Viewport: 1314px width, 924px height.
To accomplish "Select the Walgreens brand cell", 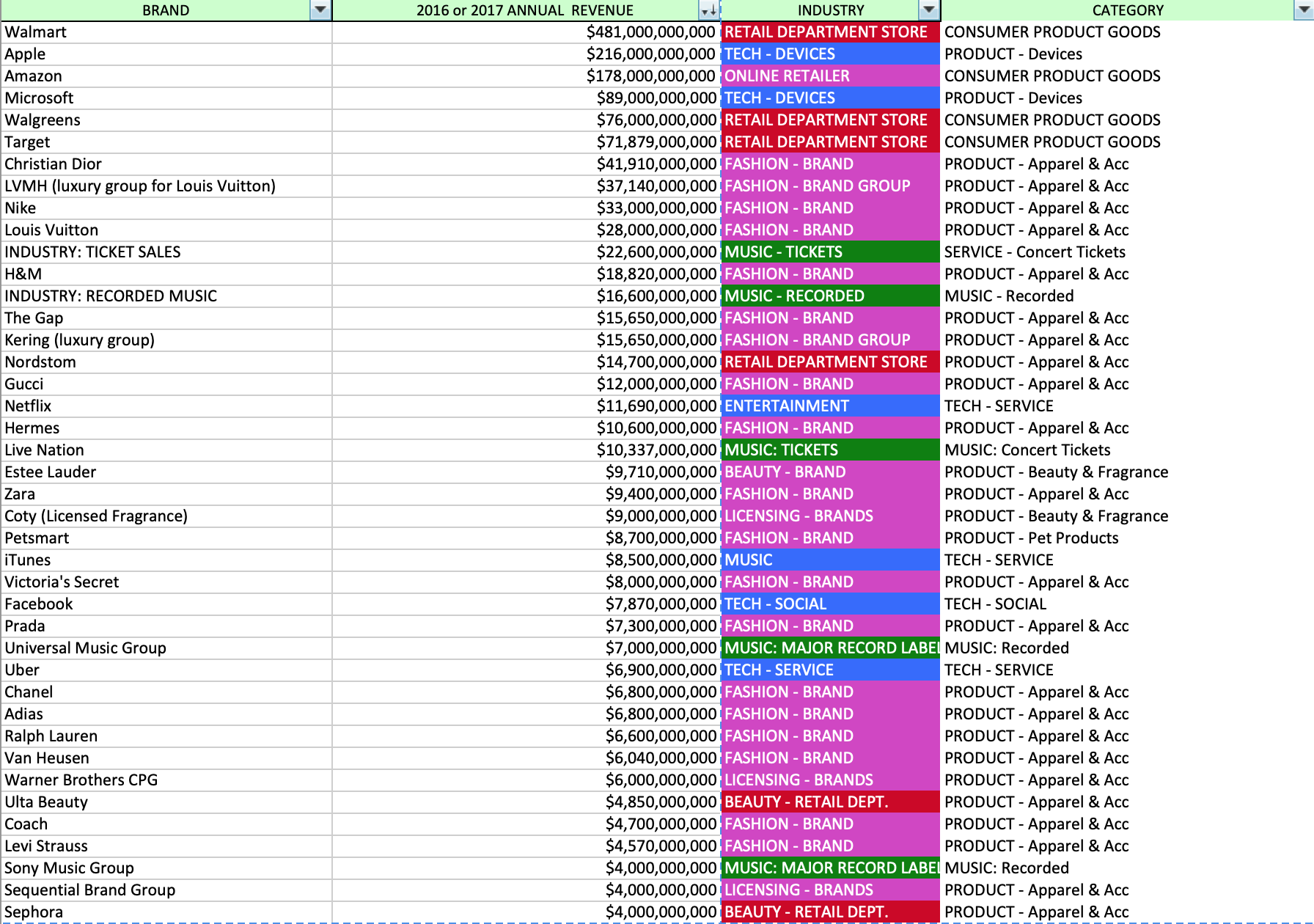I will click(x=166, y=120).
